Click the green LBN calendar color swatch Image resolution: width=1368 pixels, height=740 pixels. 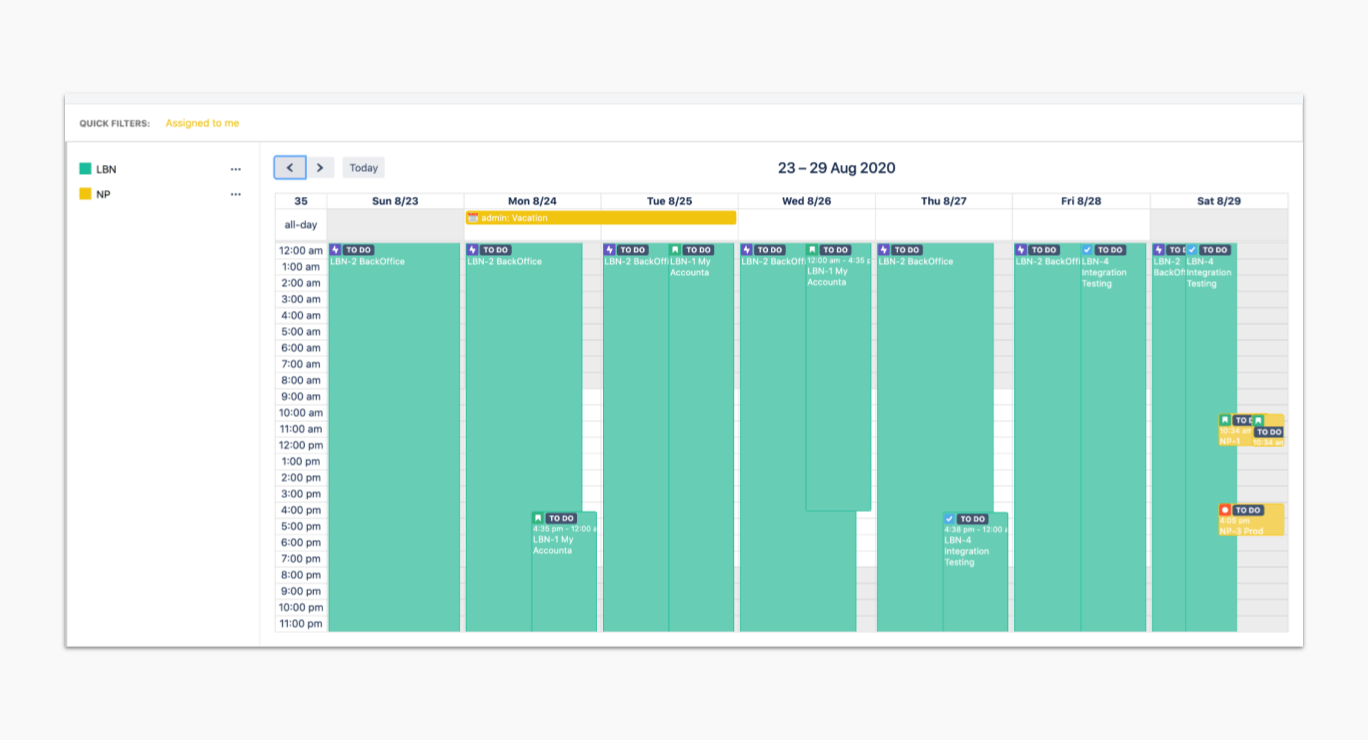(85, 169)
